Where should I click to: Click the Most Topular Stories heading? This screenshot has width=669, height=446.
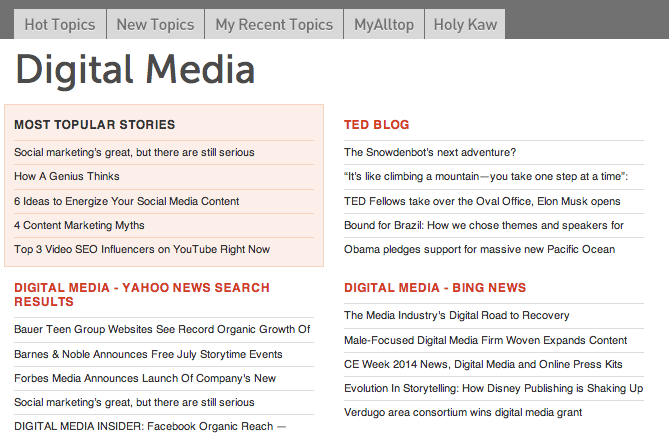[94, 125]
